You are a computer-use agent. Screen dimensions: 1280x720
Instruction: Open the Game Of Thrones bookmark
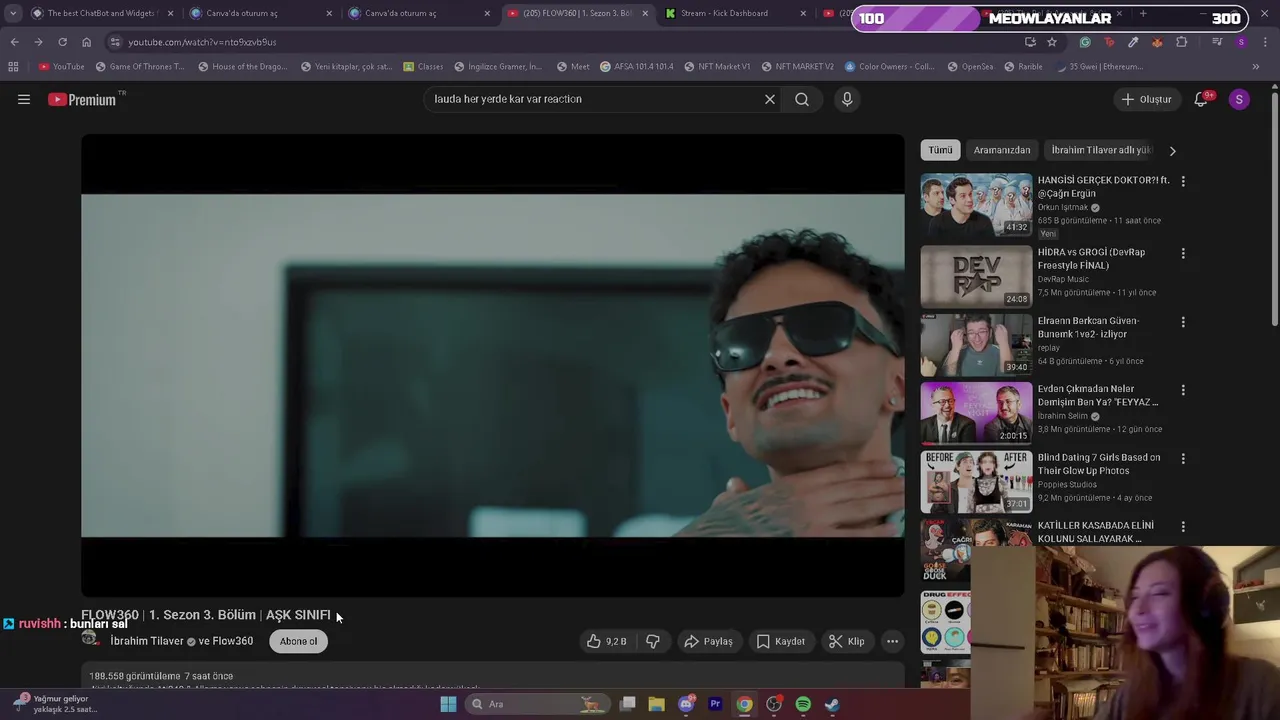140,67
